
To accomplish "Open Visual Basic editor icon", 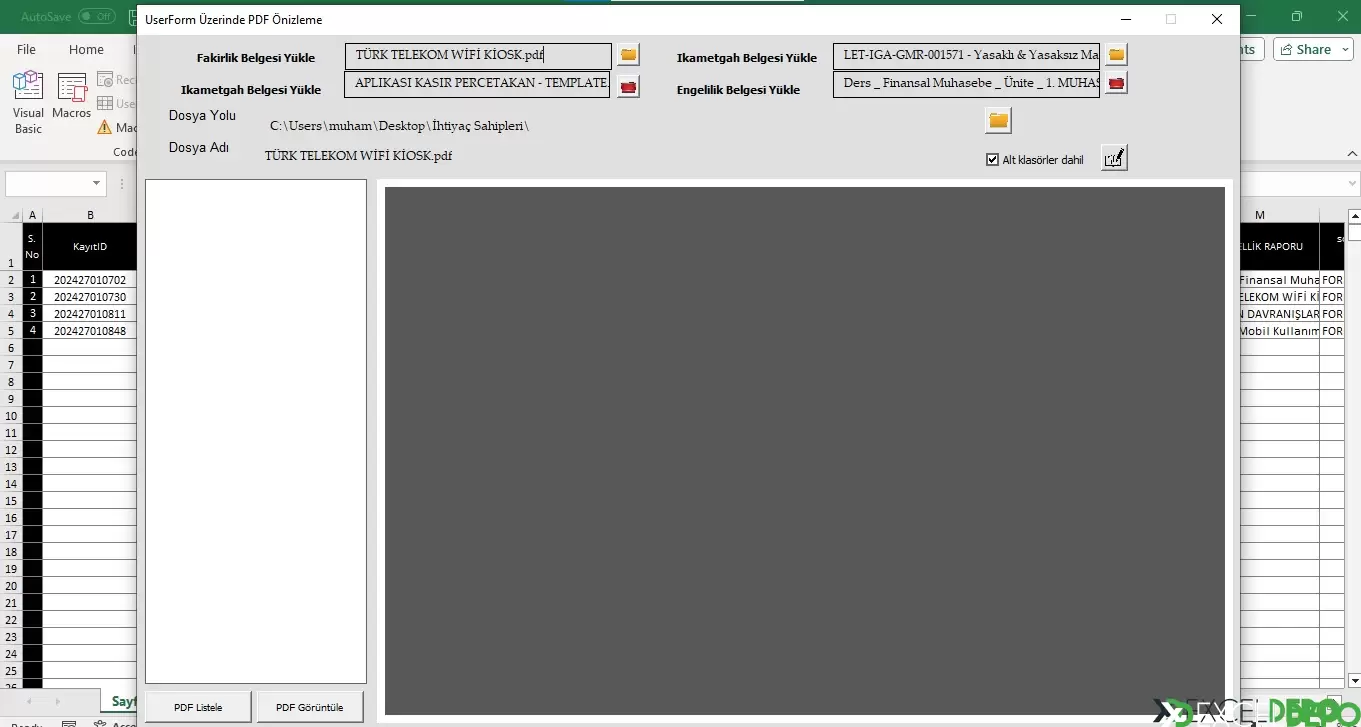I will [28, 103].
